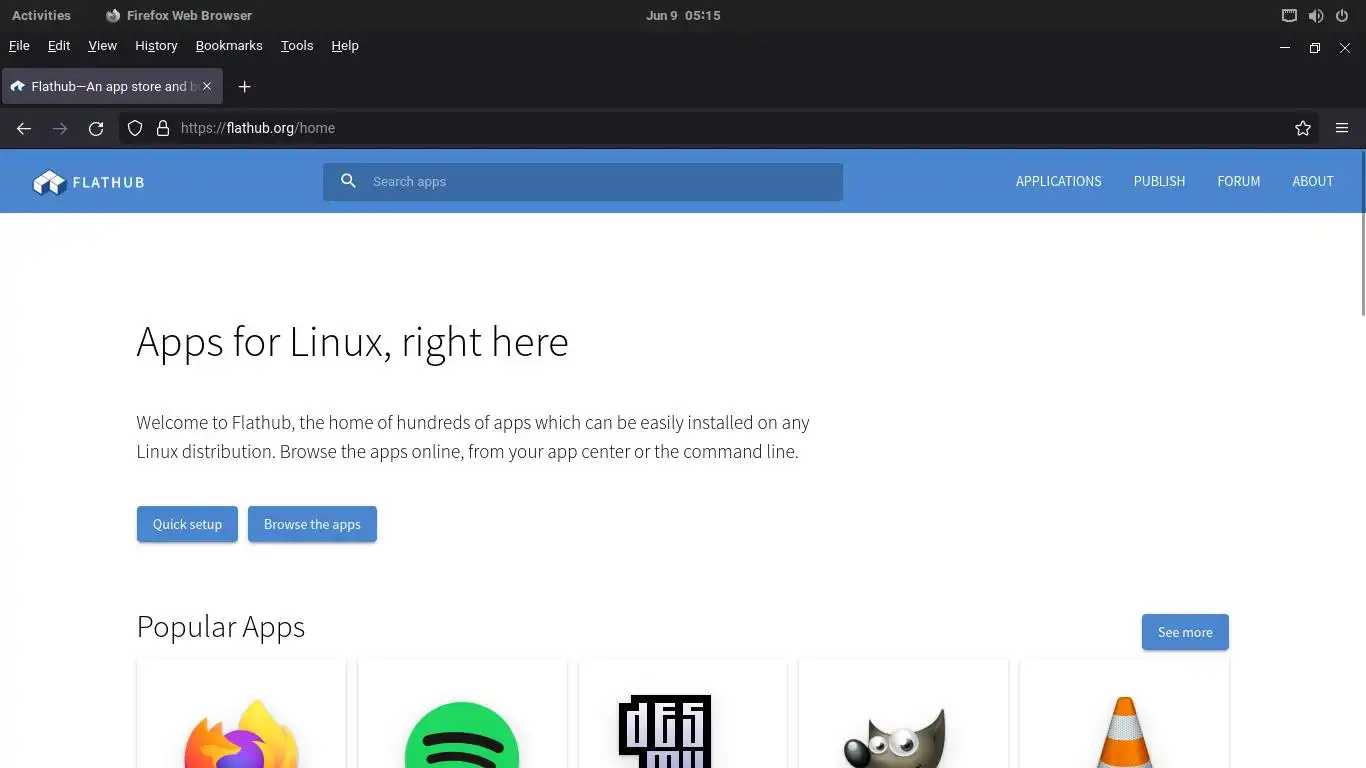Screen dimensions: 1366x768
Task: Open the GIMP app card
Action: click(x=904, y=714)
